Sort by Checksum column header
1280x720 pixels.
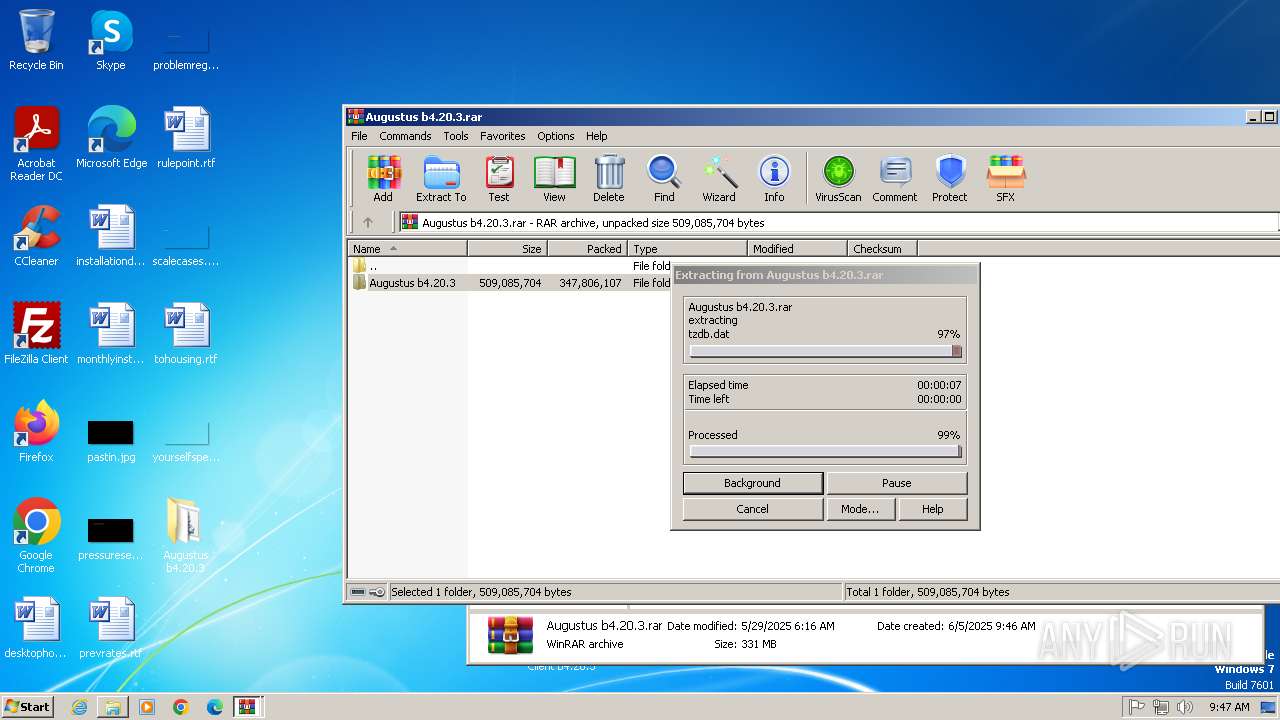pos(883,249)
